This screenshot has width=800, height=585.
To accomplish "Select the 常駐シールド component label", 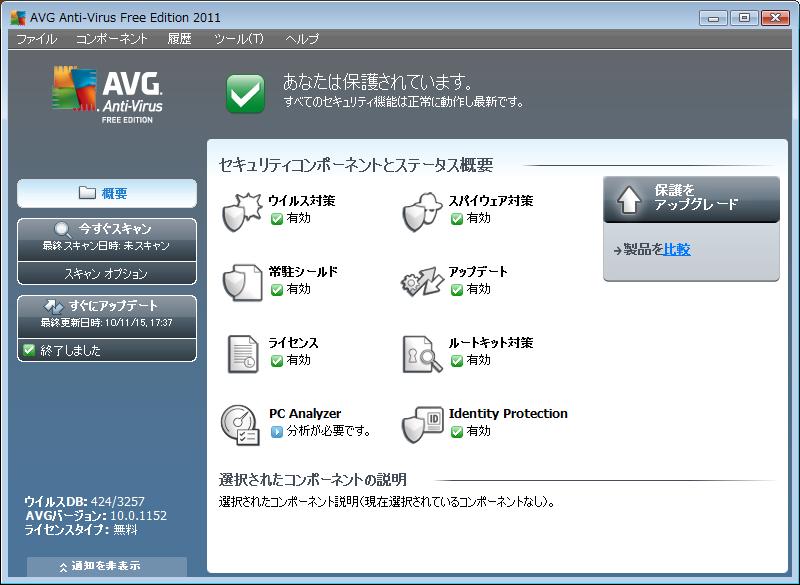I will (x=303, y=271).
